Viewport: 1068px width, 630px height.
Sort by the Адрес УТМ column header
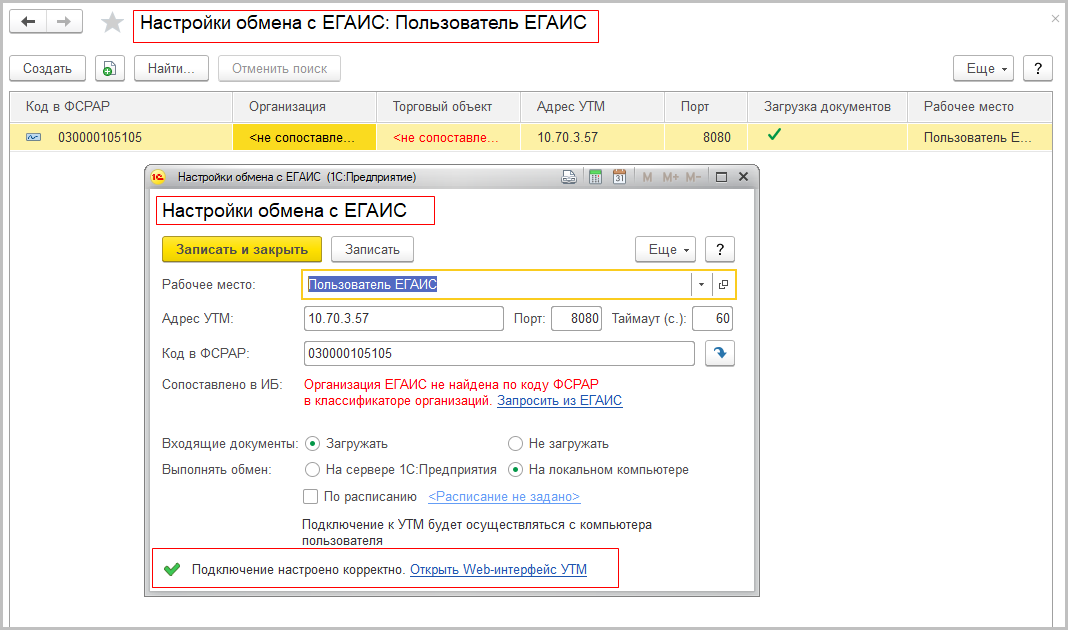(593, 107)
